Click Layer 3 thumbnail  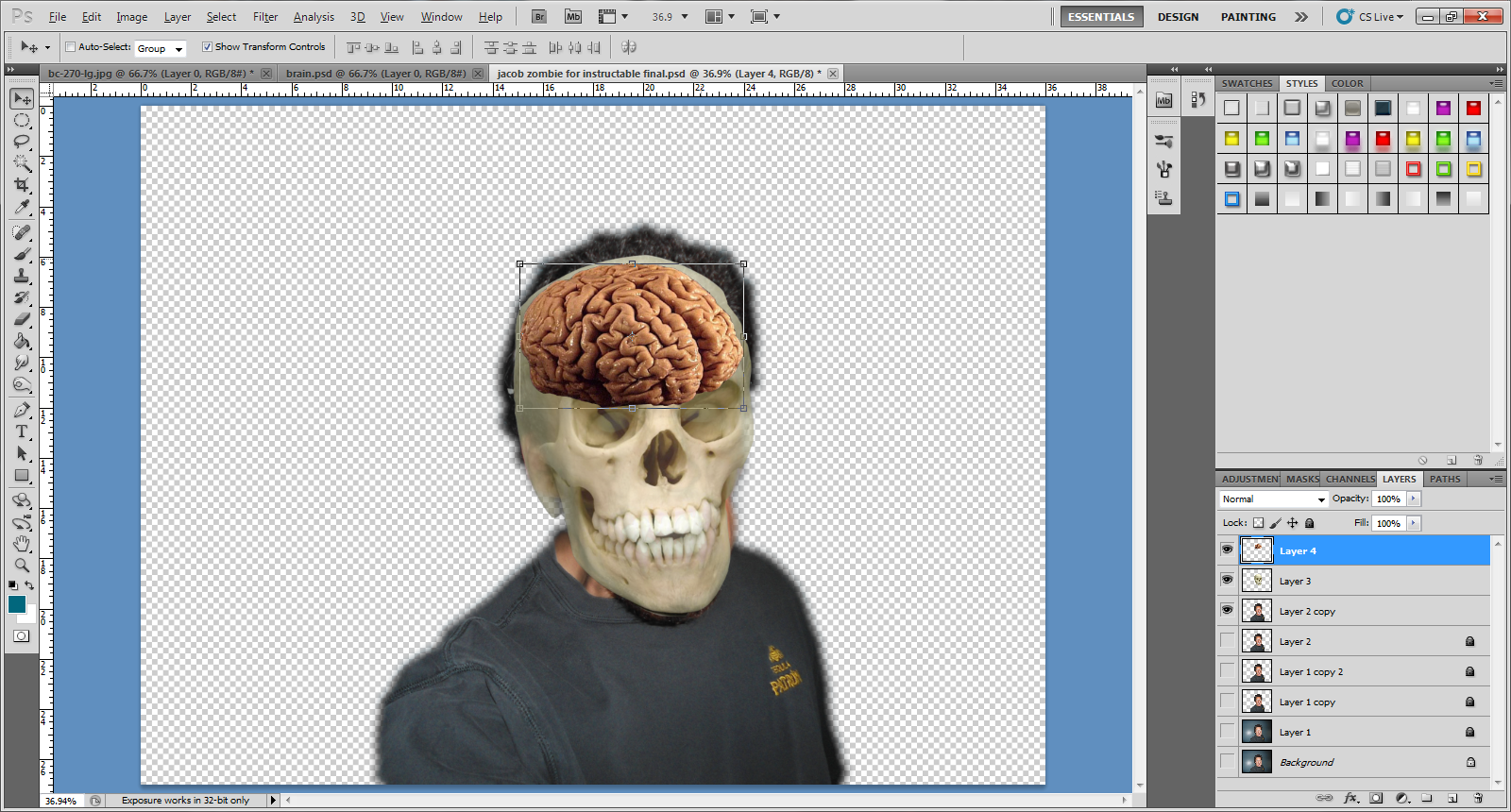pyautogui.click(x=1256, y=580)
